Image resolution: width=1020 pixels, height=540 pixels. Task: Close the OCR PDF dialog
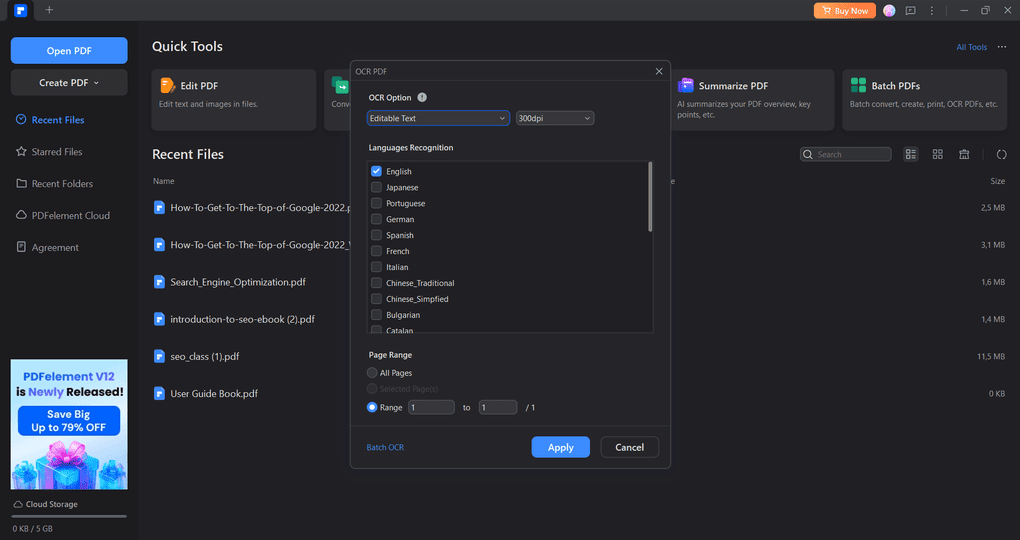coord(659,72)
